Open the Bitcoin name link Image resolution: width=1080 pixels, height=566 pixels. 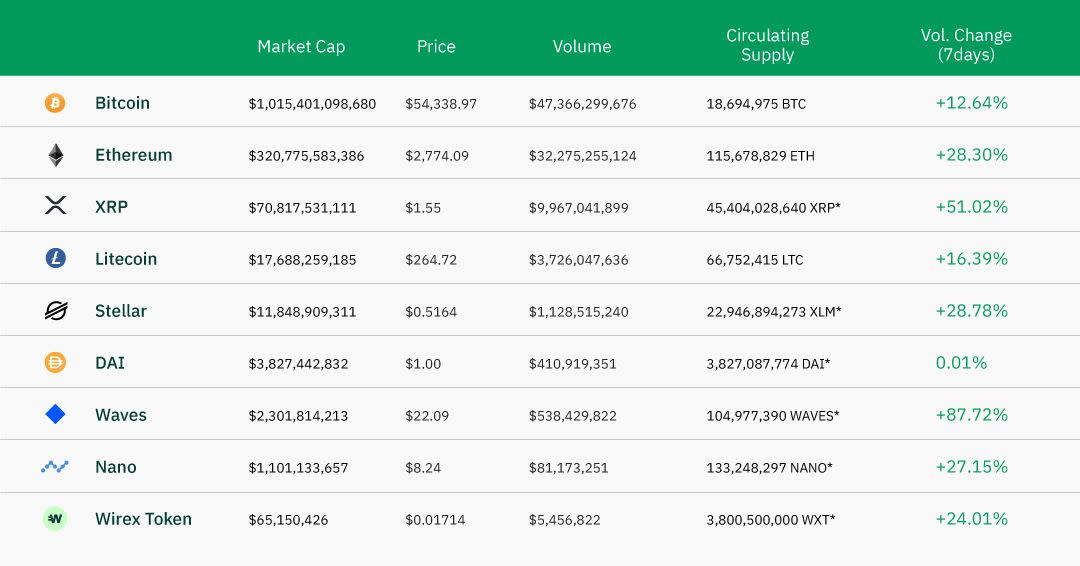pyautogui.click(x=122, y=103)
